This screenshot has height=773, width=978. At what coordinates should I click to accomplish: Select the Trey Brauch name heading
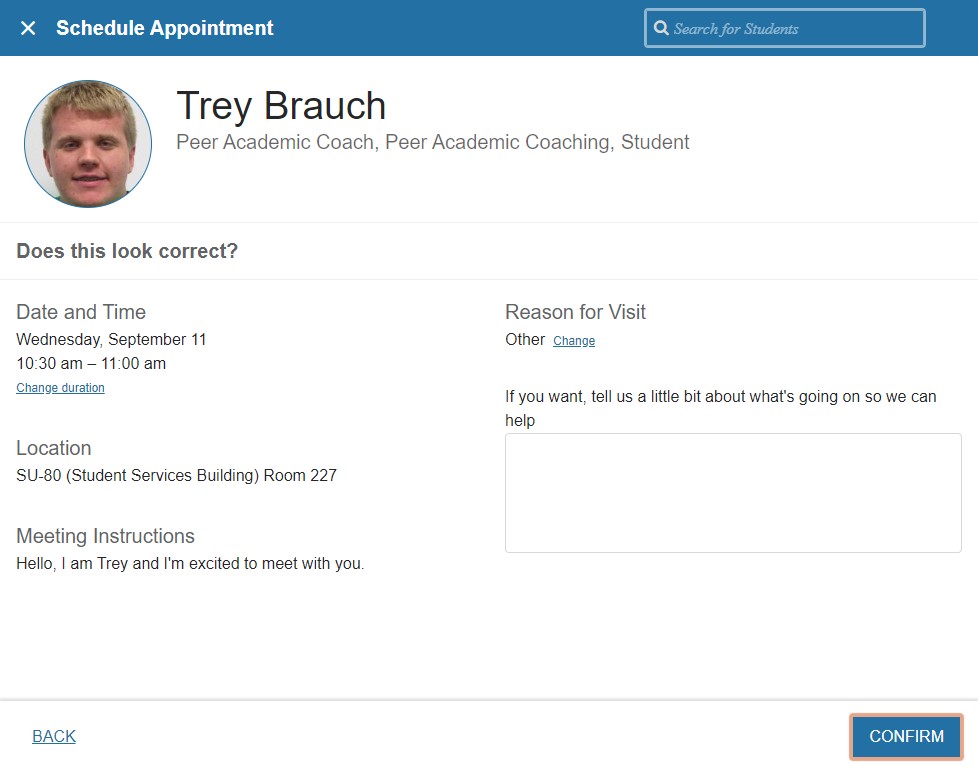pos(281,106)
